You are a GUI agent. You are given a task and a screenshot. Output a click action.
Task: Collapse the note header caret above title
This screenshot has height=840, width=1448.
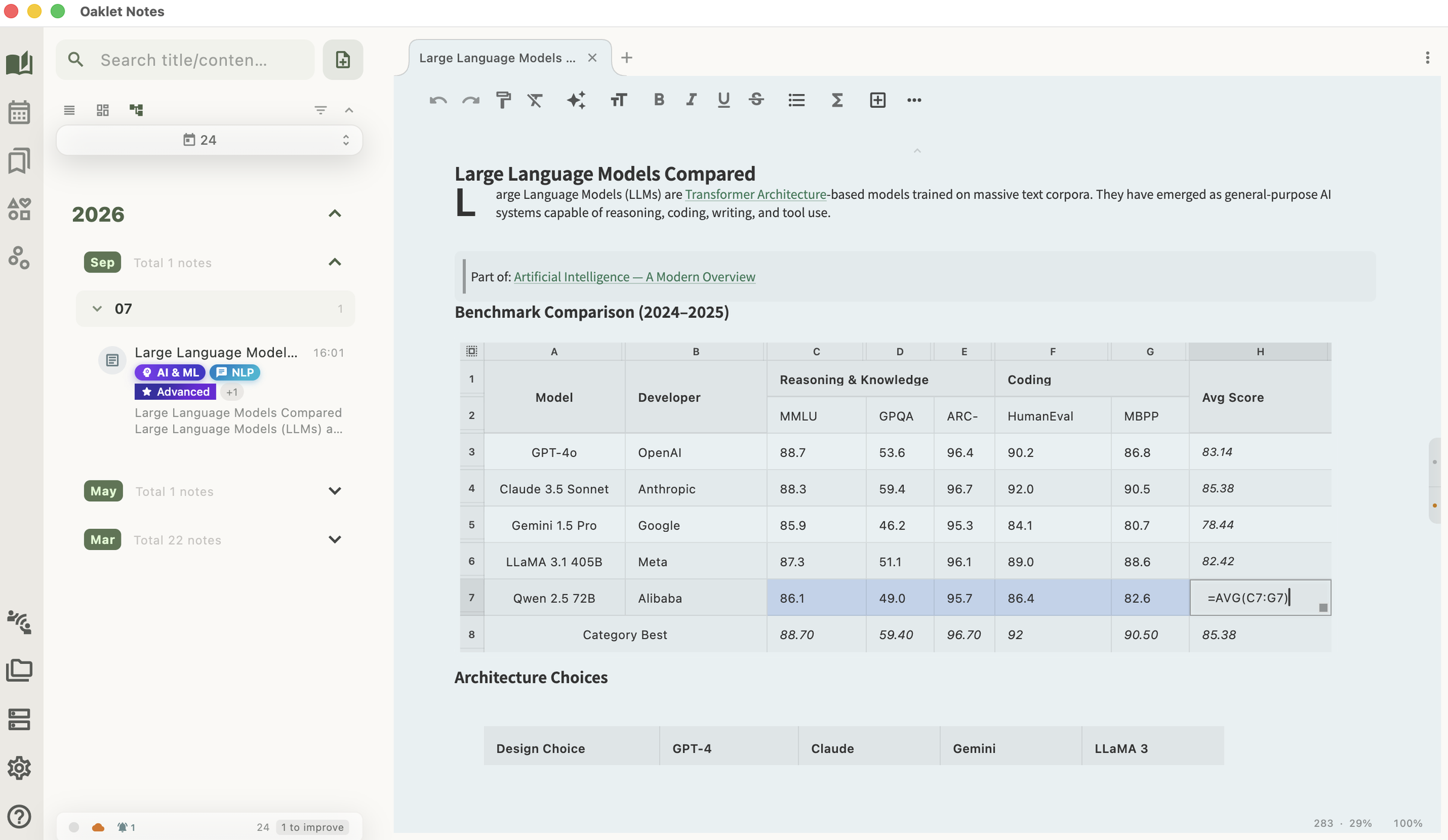(917, 151)
